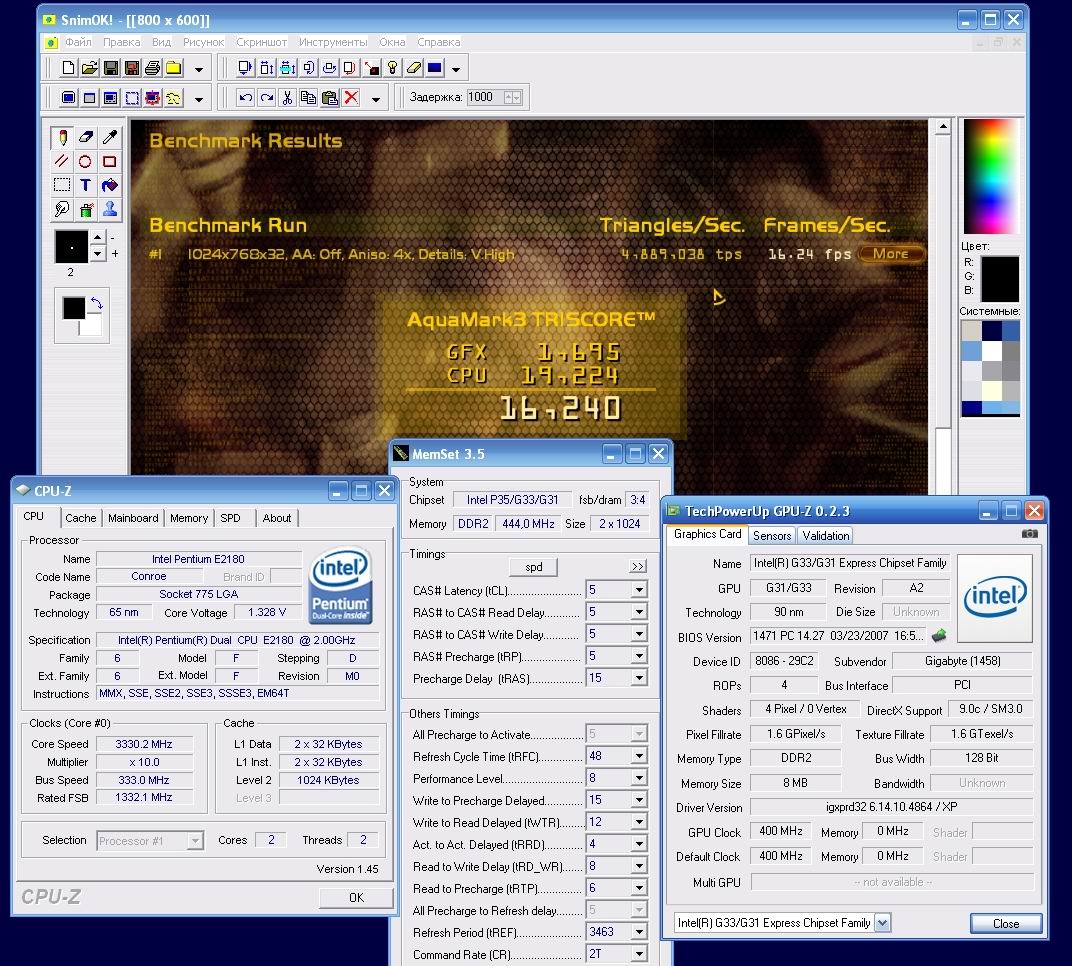Select the eraser tool in SnimOK tool palette

[x=85, y=137]
